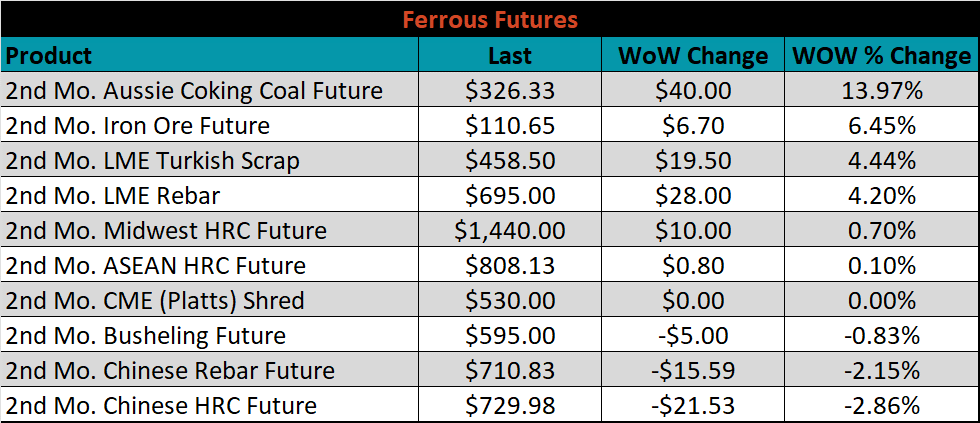This screenshot has width=980, height=423.
Task: Select the Aussie Coking Coal Future row label
Action: (x=210, y=90)
